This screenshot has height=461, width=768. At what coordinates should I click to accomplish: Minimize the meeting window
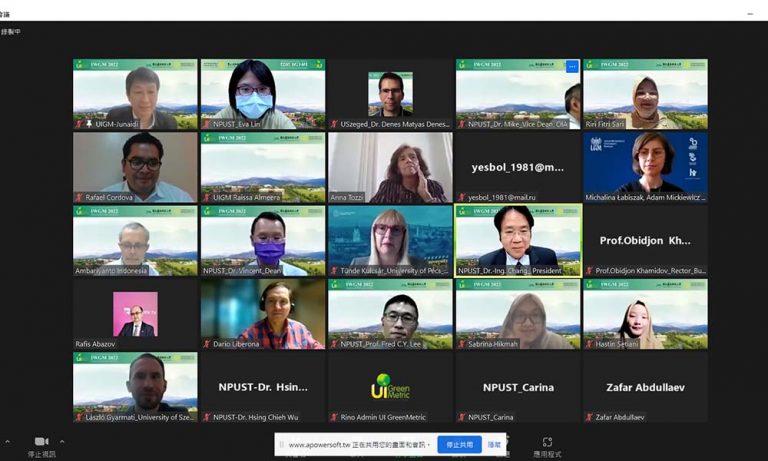click(750, 14)
